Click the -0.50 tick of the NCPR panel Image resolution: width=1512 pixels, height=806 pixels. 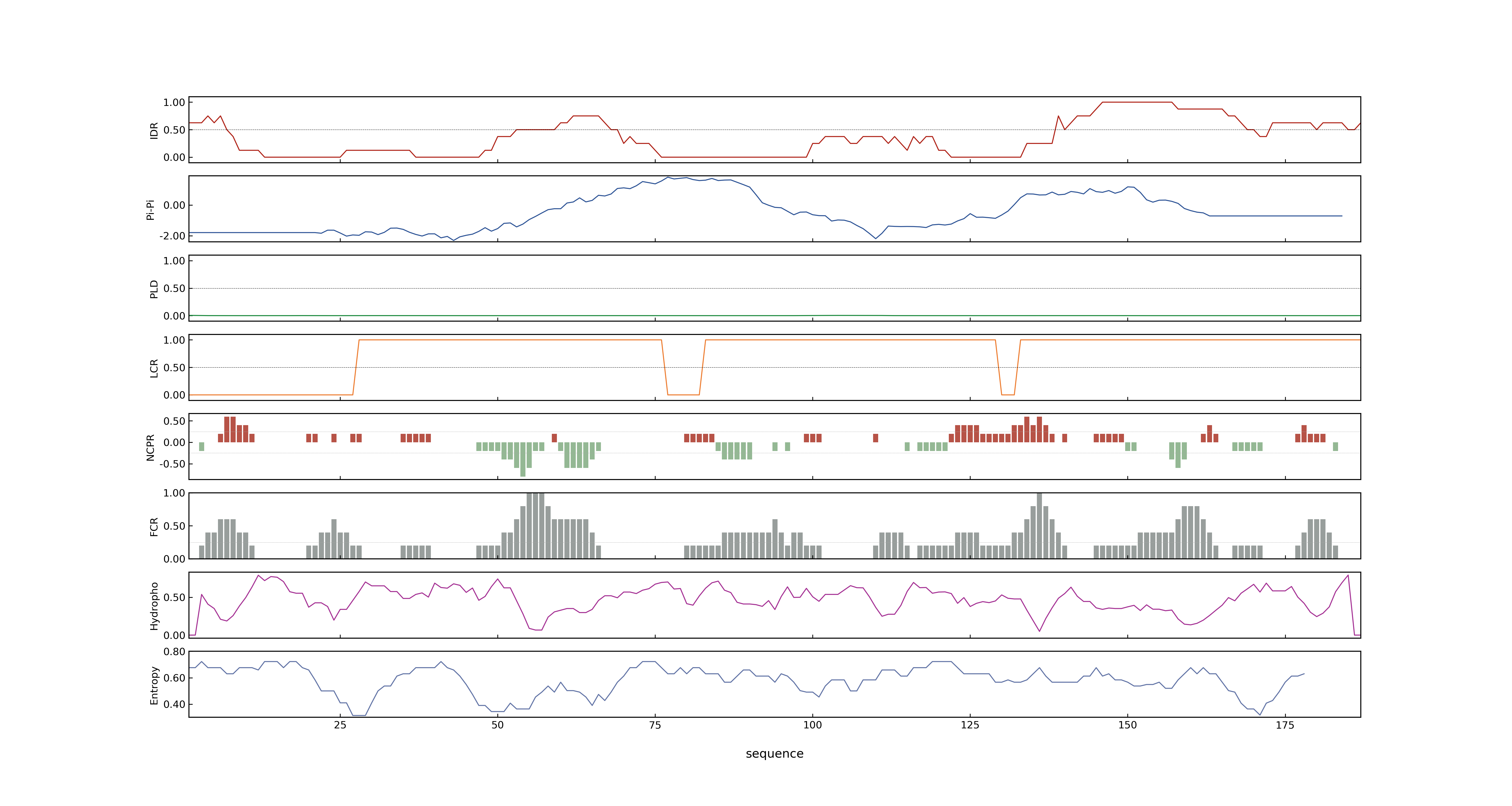(x=172, y=464)
